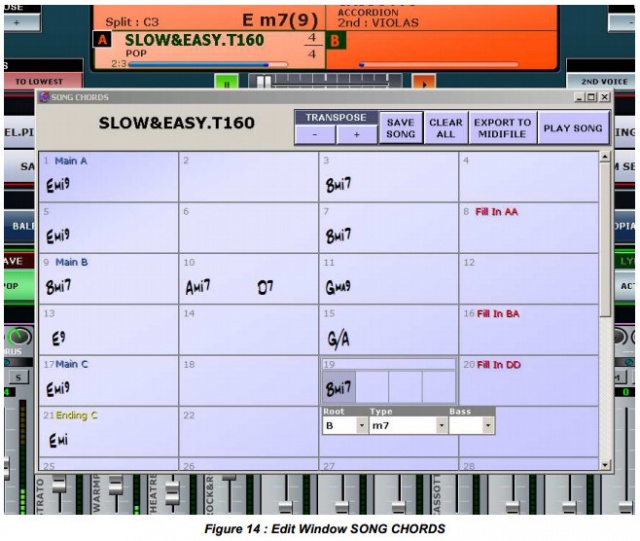The image size is (640, 541).
Task: Click the Song Chords window title icon
Action: tap(44, 97)
